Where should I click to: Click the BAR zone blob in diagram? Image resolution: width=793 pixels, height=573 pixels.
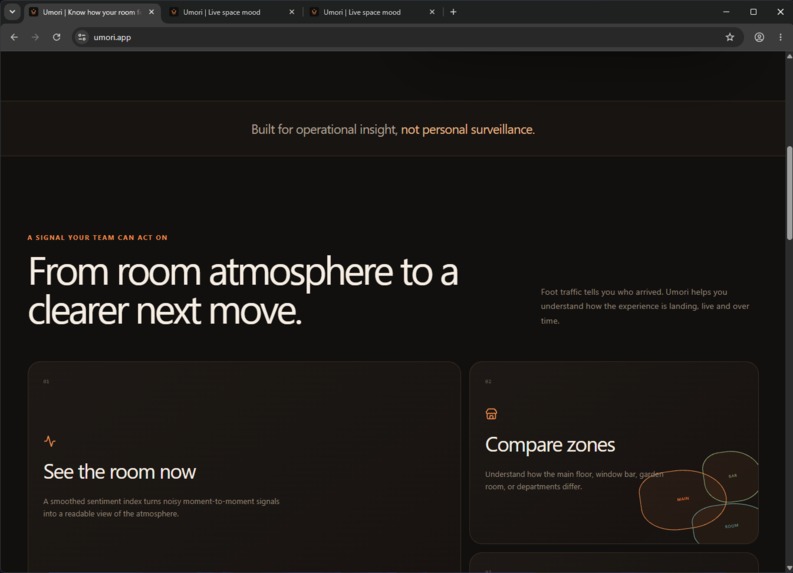click(733, 476)
